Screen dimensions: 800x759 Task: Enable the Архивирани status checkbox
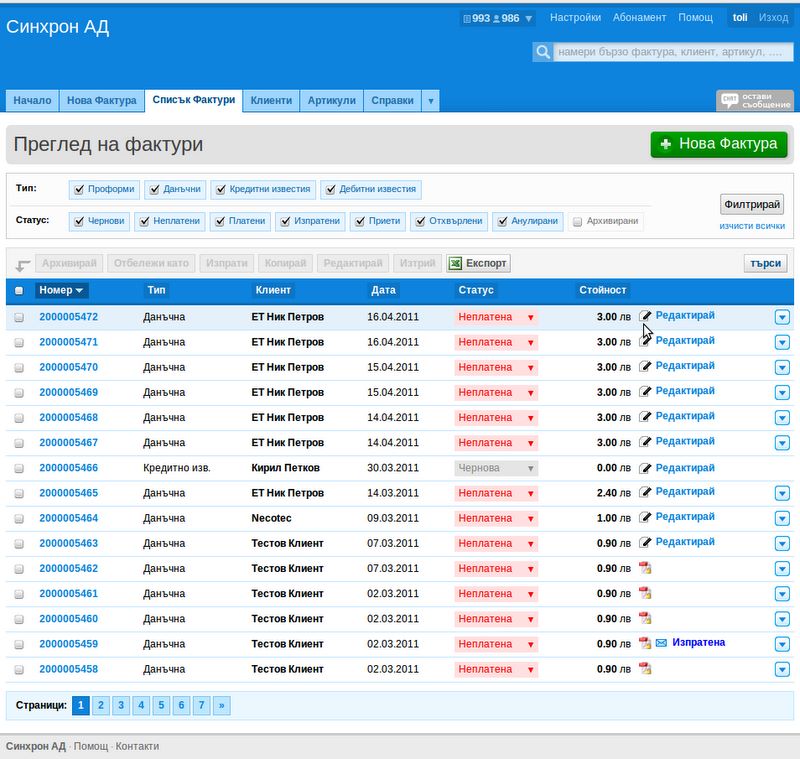(578, 222)
